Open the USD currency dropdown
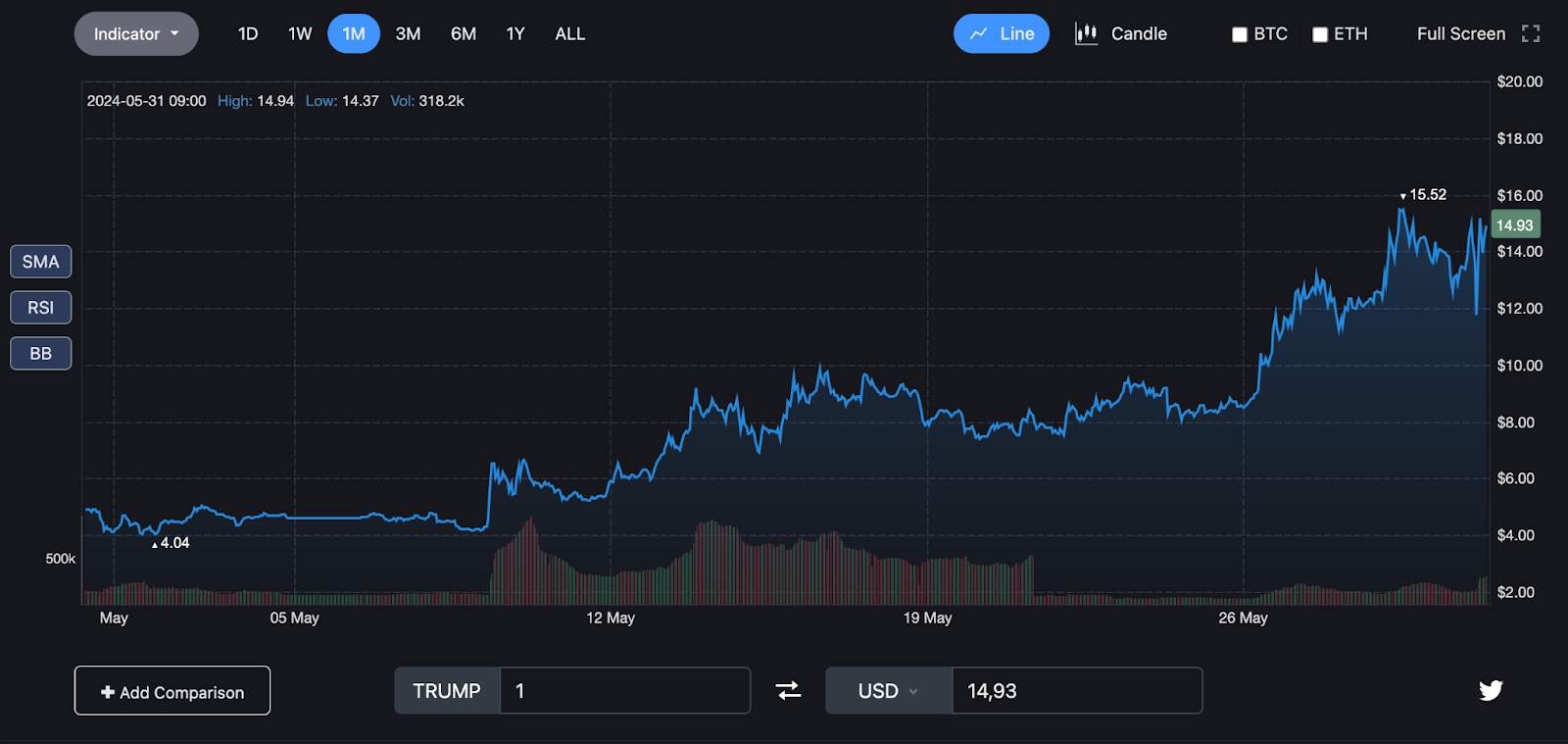The width and height of the screenshot is (1568, 744). click(x=889, y=691)
